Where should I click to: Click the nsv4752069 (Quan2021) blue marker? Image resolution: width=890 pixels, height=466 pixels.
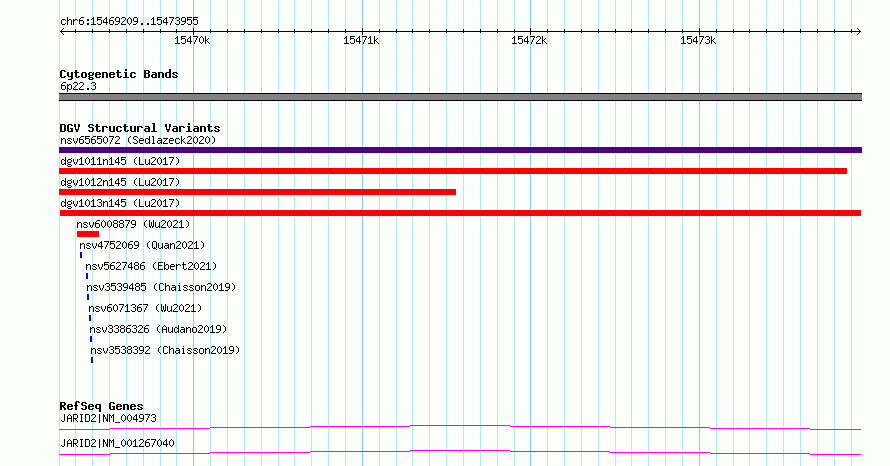[81, 255]
